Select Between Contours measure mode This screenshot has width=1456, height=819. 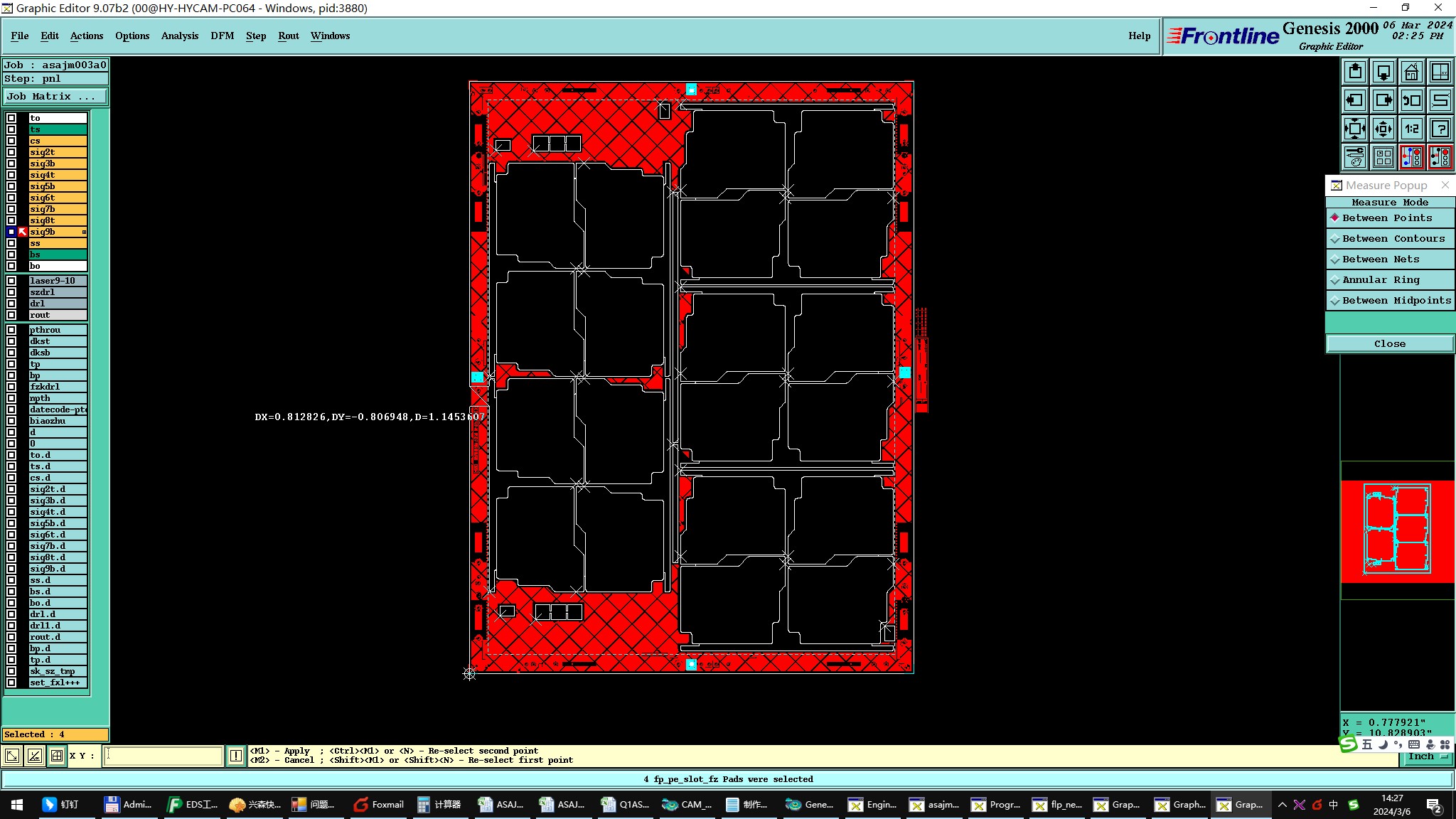(1390, 239)
